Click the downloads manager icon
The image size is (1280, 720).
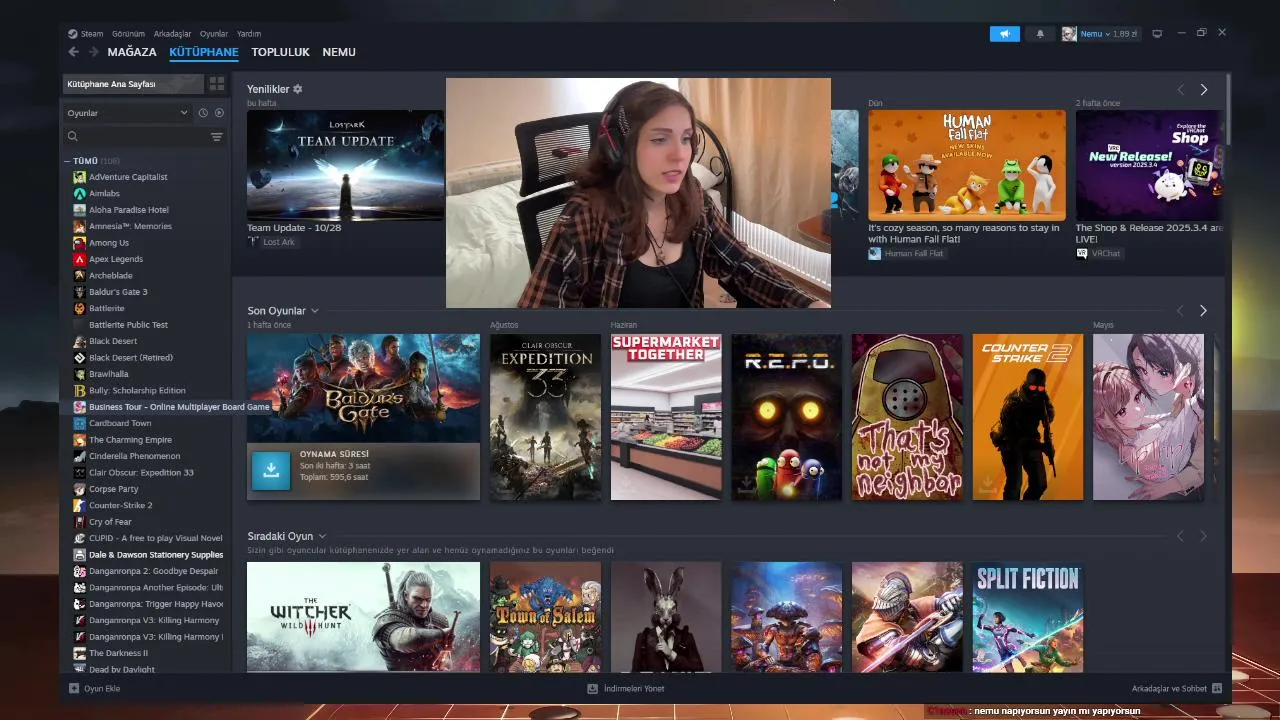tap(592, 688)
